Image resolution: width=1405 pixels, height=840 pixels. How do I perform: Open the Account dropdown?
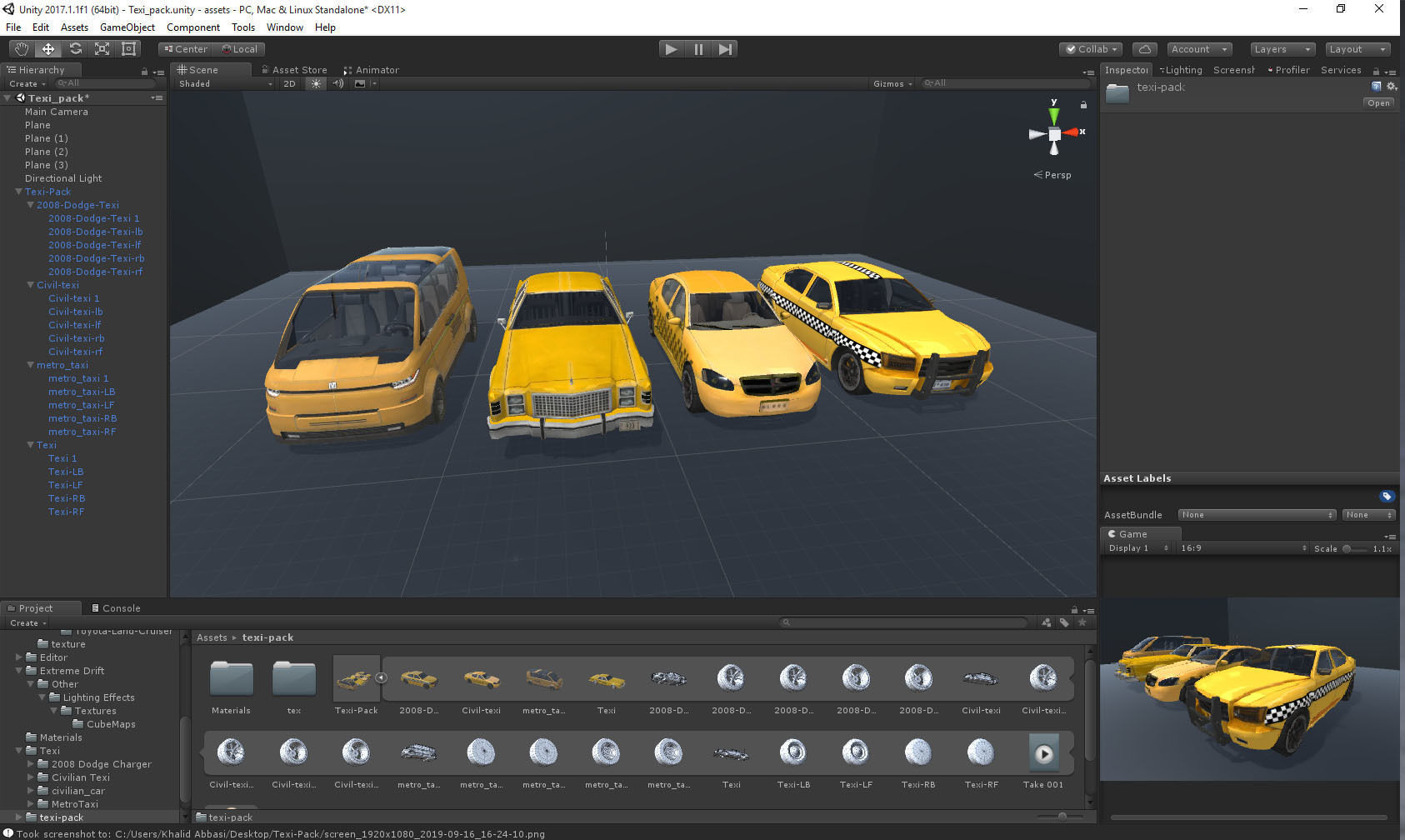(x=1199, y=49)
